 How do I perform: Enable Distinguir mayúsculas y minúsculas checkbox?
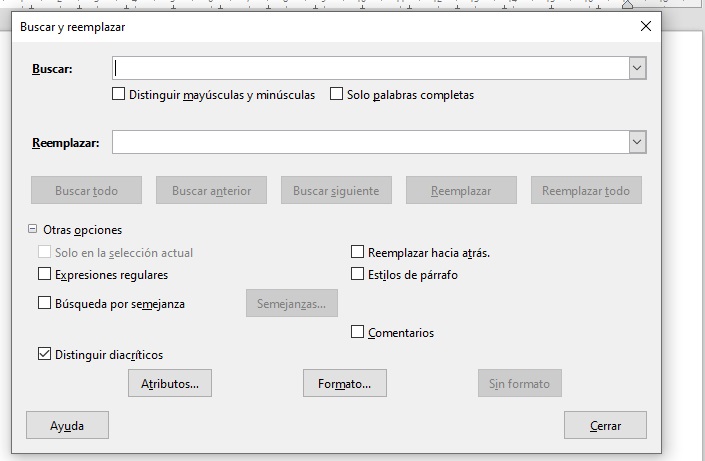tap(119, 94)
